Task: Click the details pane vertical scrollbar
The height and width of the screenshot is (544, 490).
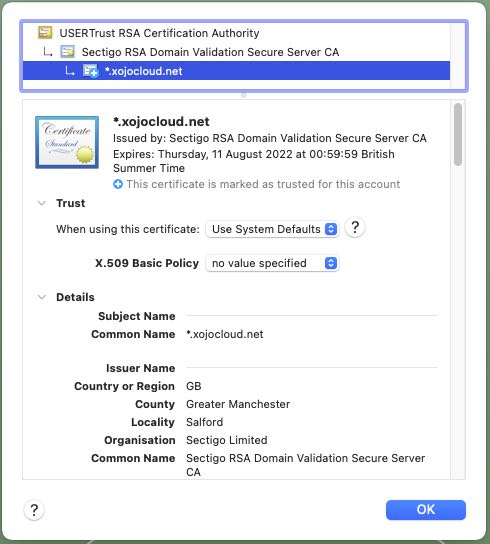Action: tap(458, 135)
